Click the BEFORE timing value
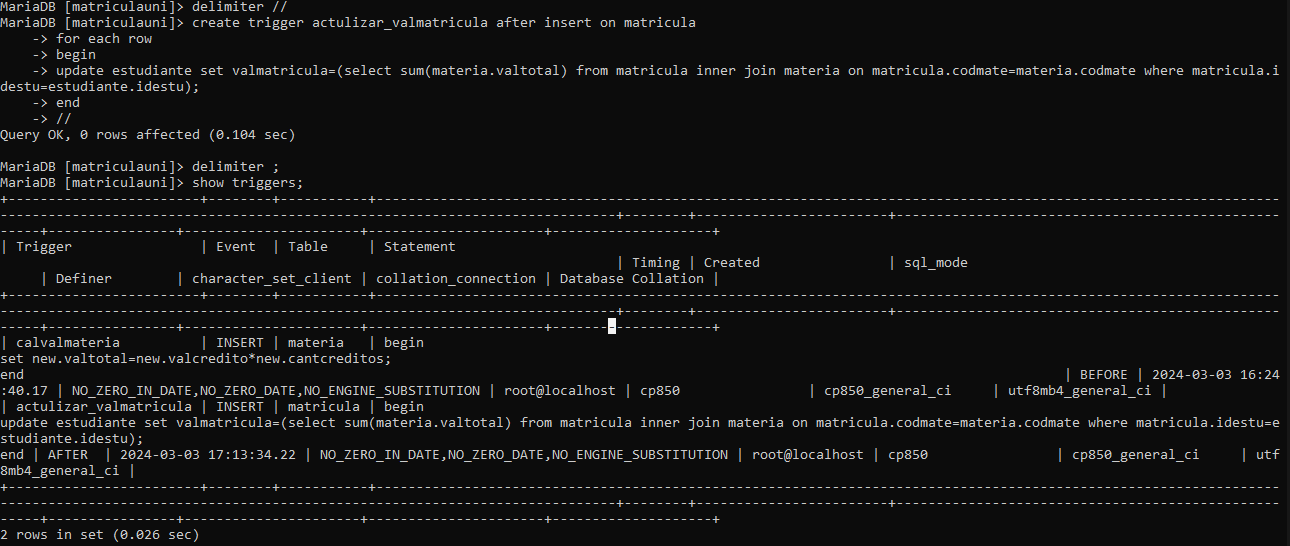 click(x=1103, y=375)
